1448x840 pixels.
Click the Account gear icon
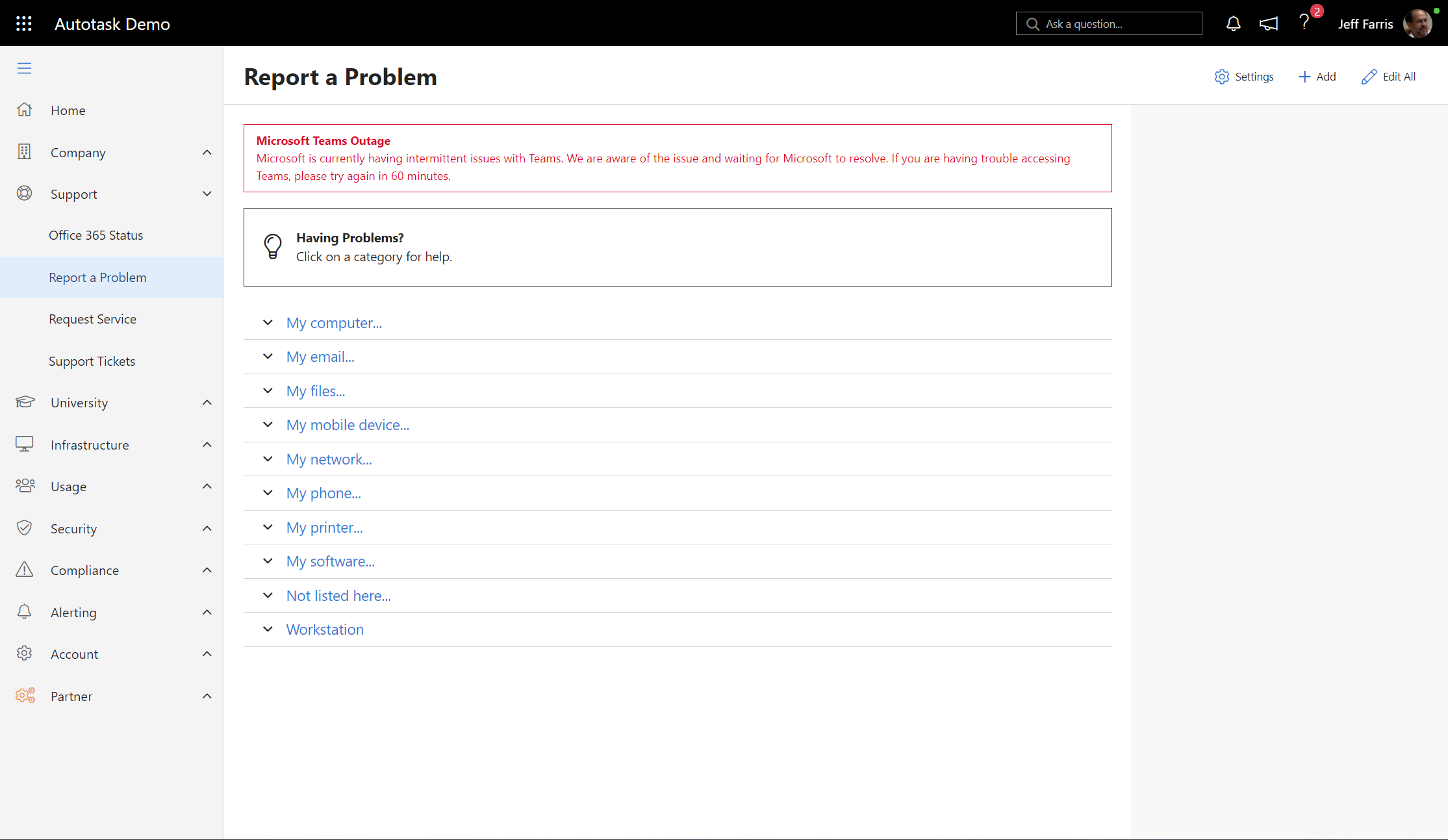(24, 654)
